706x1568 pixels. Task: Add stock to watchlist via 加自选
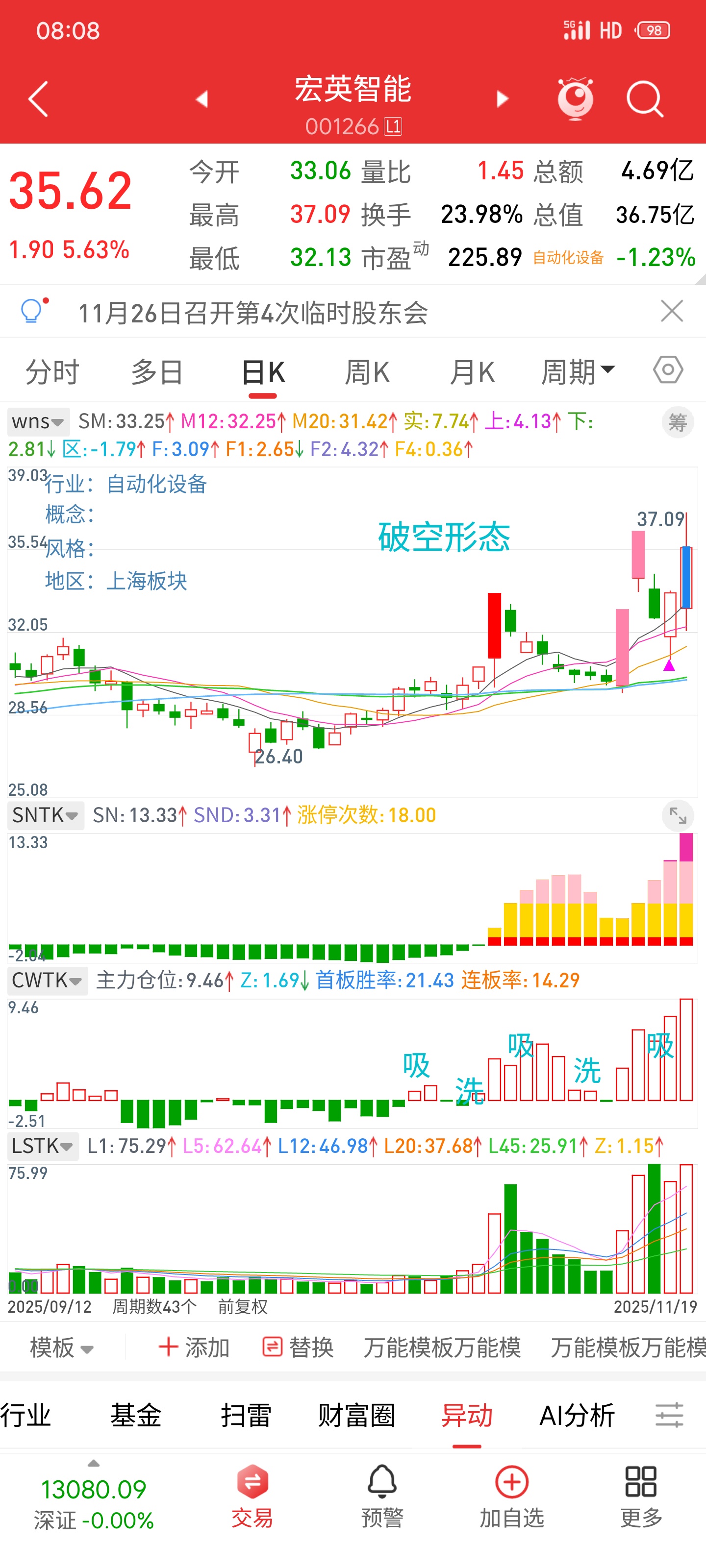click(512, 1497)
